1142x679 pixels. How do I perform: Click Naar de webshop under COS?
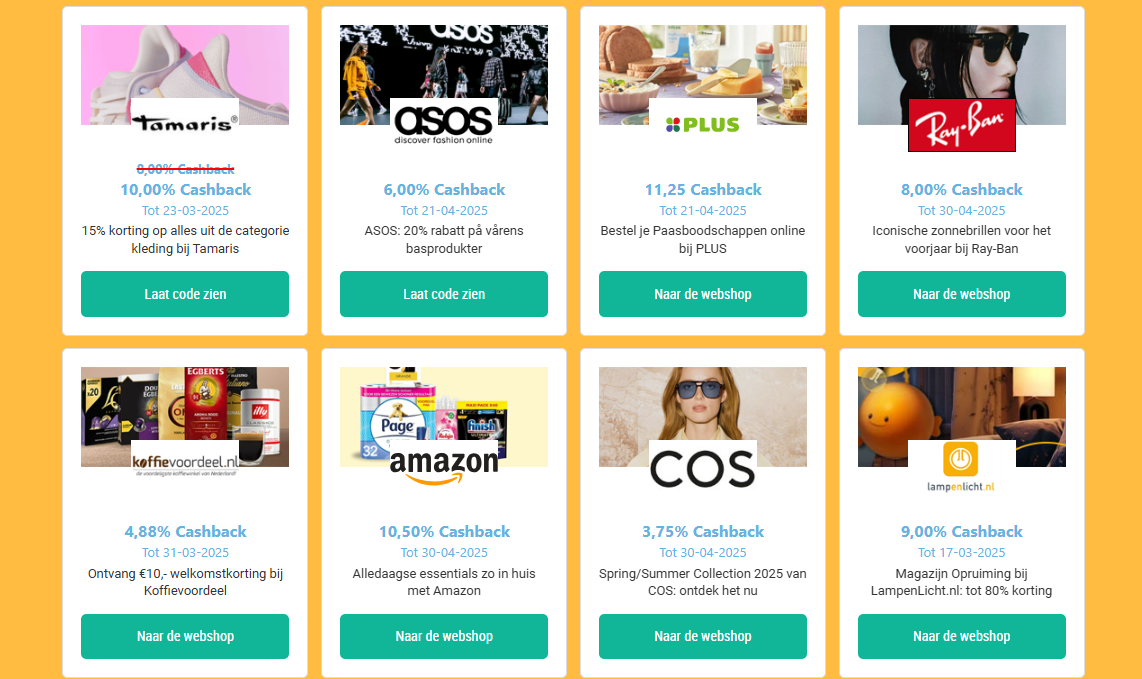click(703, 636)
